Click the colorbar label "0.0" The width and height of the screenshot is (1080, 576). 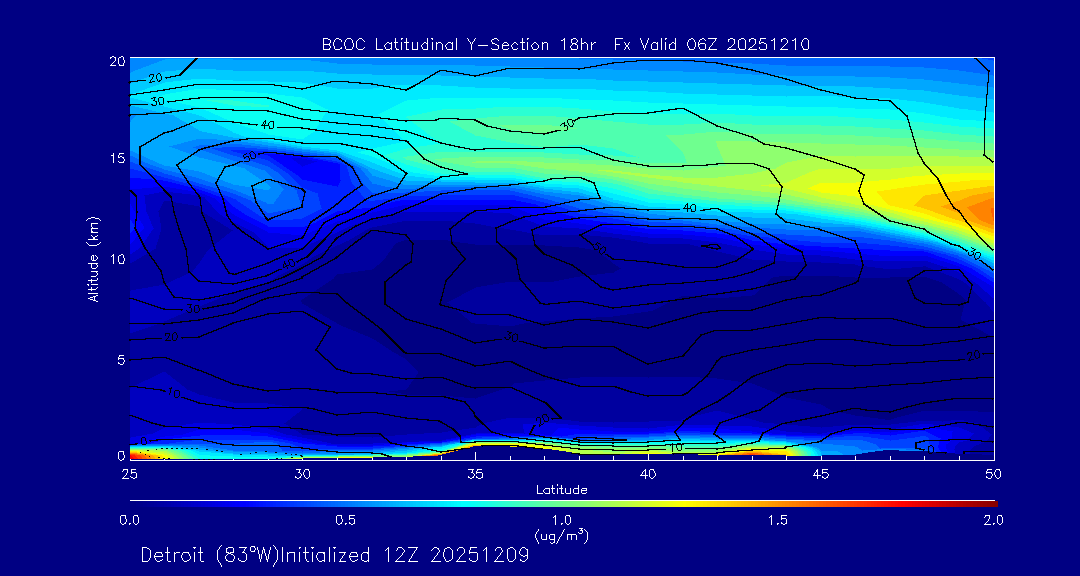coord(129,520)
